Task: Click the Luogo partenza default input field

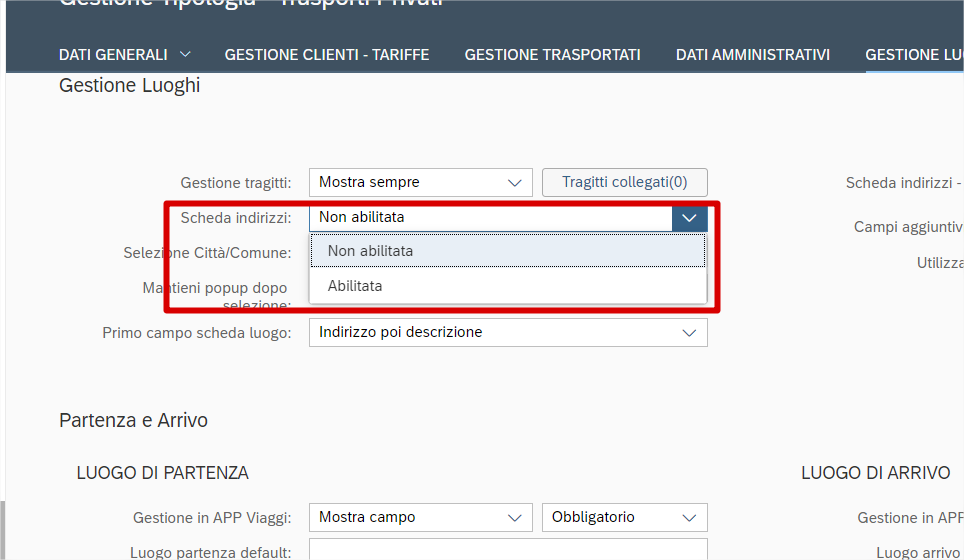Action: (x=508, y=551)
